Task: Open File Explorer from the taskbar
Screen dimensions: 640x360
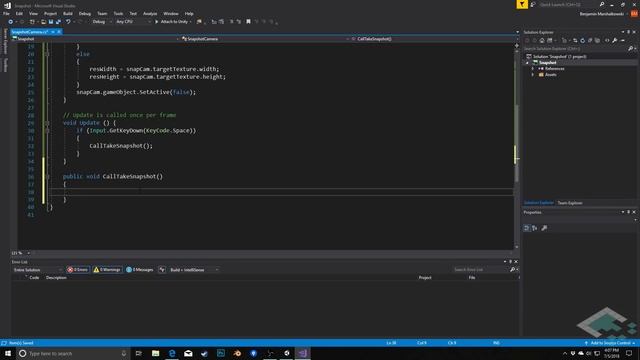Action: pos(156,353)
